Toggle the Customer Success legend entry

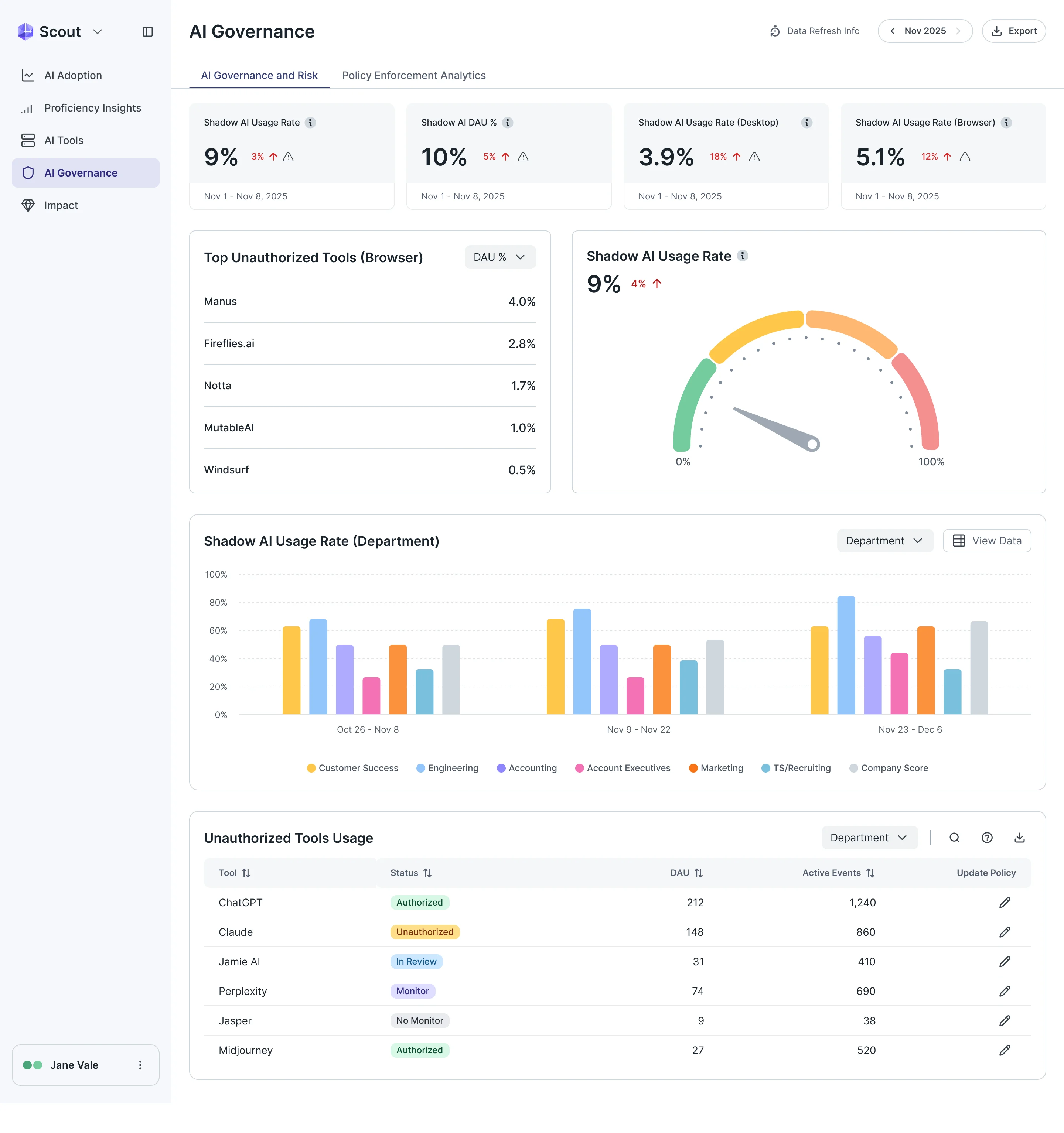pos(352,768)
